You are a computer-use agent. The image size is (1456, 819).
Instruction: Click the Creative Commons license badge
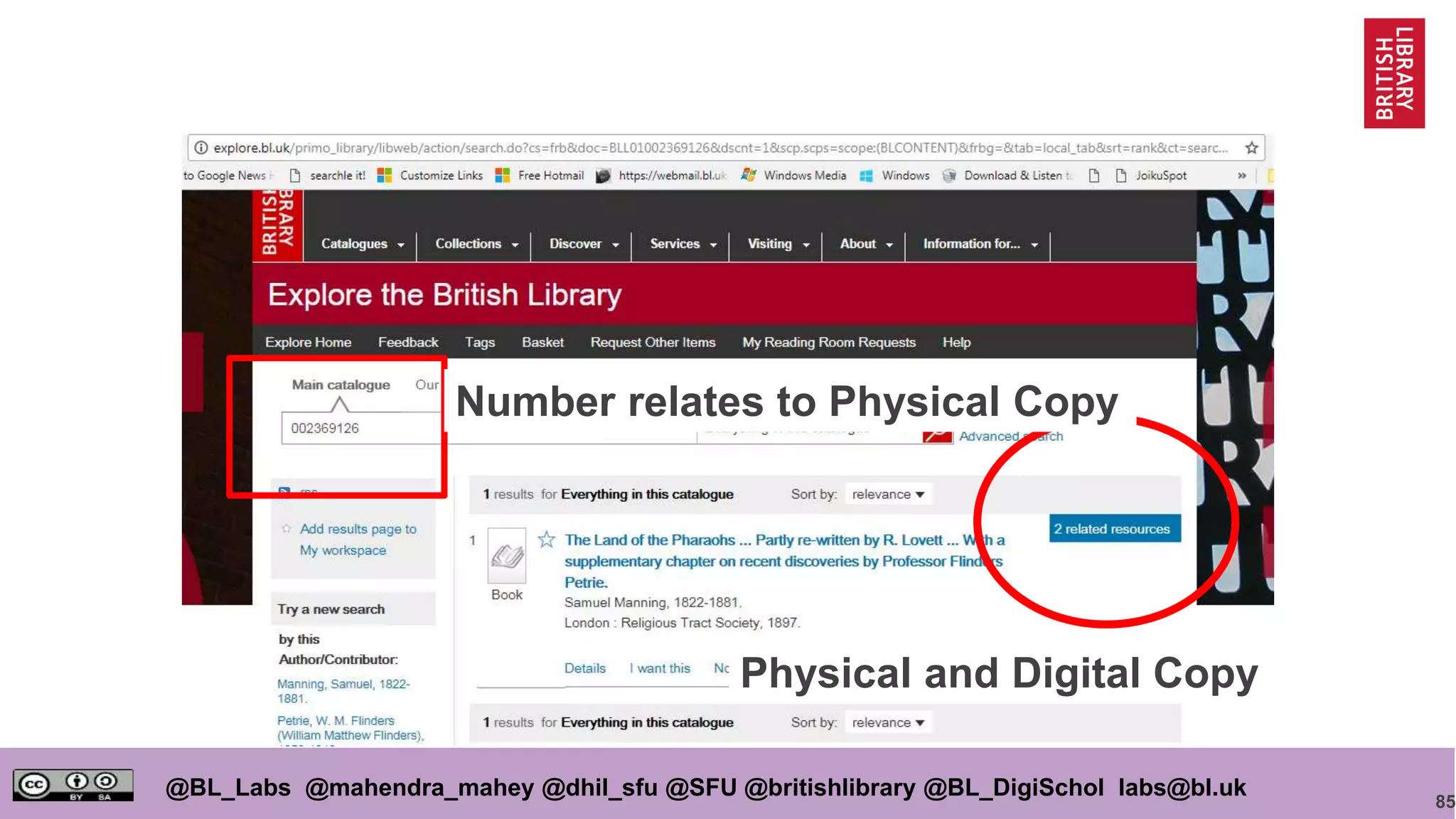(x=73, y=786)
